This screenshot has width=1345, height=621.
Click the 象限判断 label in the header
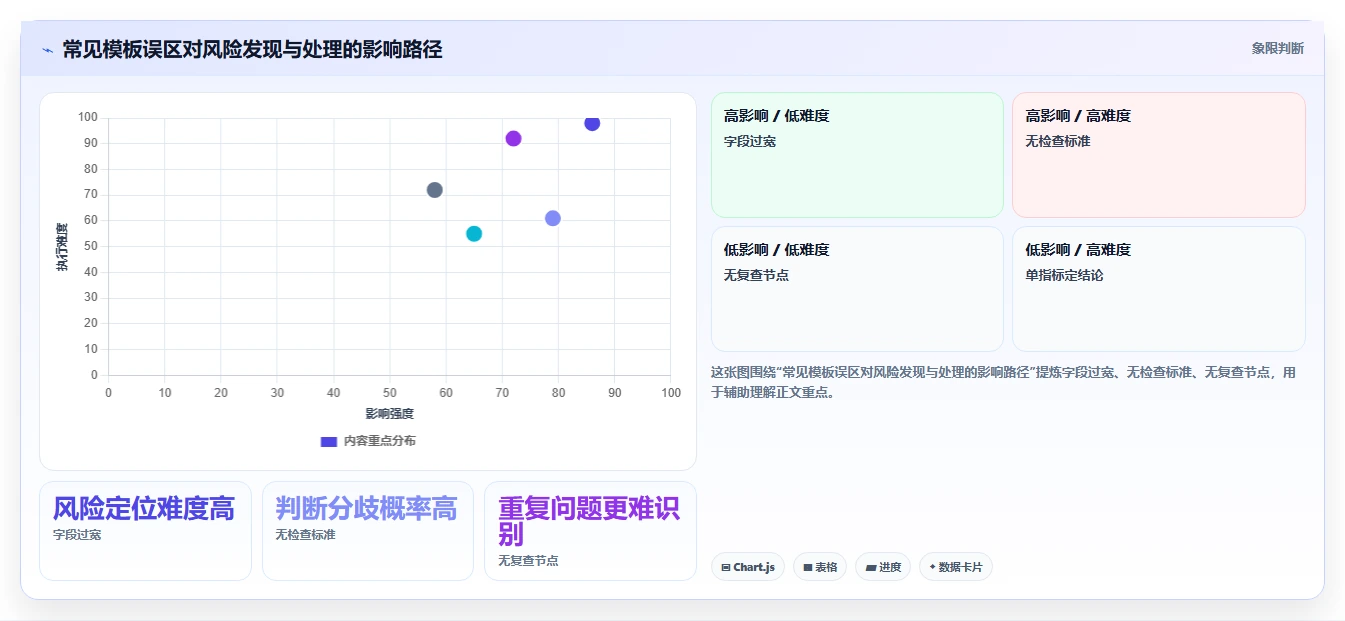1277,48
